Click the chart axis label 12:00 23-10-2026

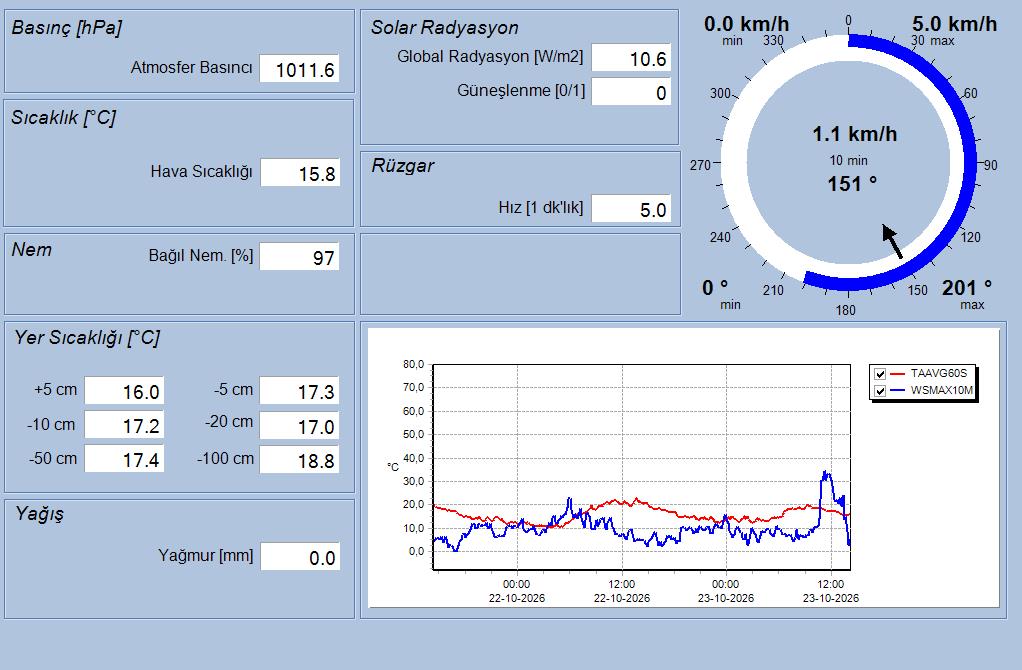[x=830, y=591]
